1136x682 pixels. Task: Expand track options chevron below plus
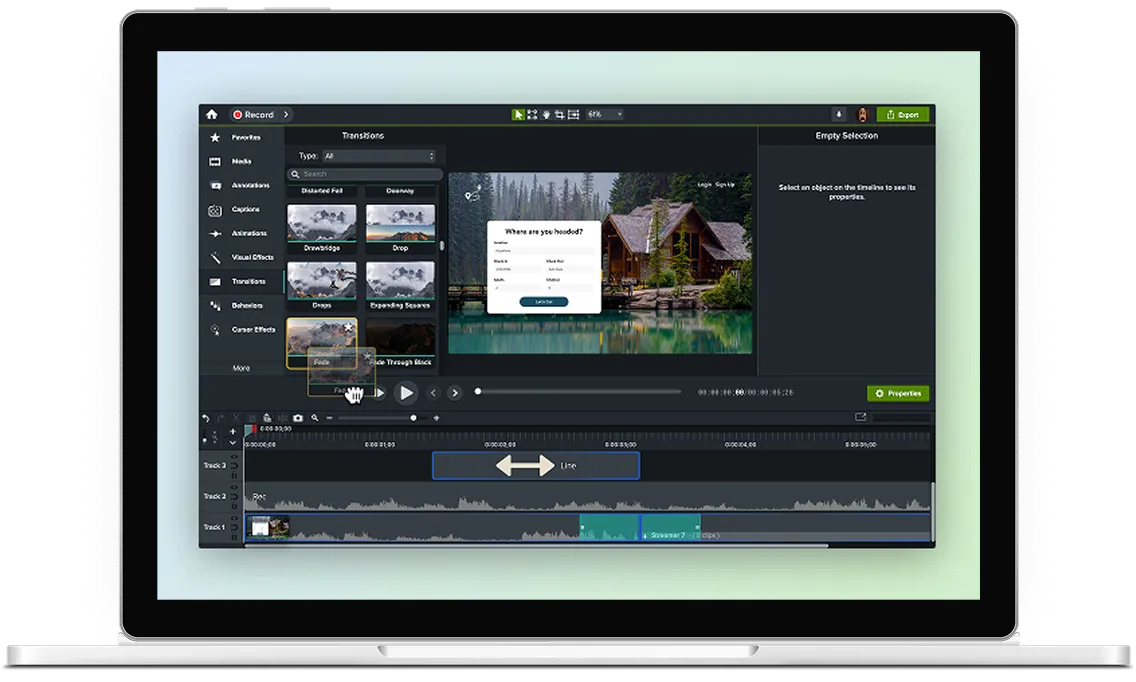(233, 442)
